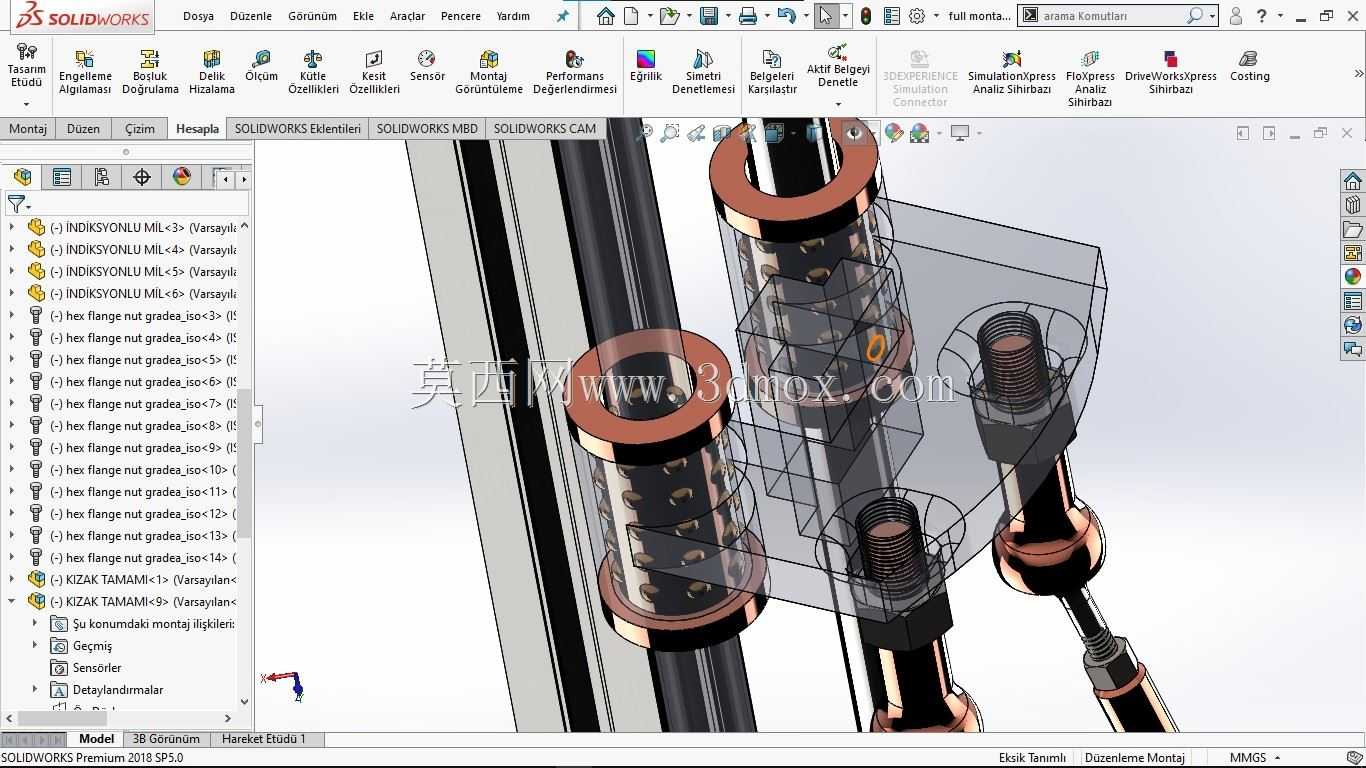Screen dimensions: 1366x768
Task: Run Engelleme Algılaması interference detection
Action: 85,72
